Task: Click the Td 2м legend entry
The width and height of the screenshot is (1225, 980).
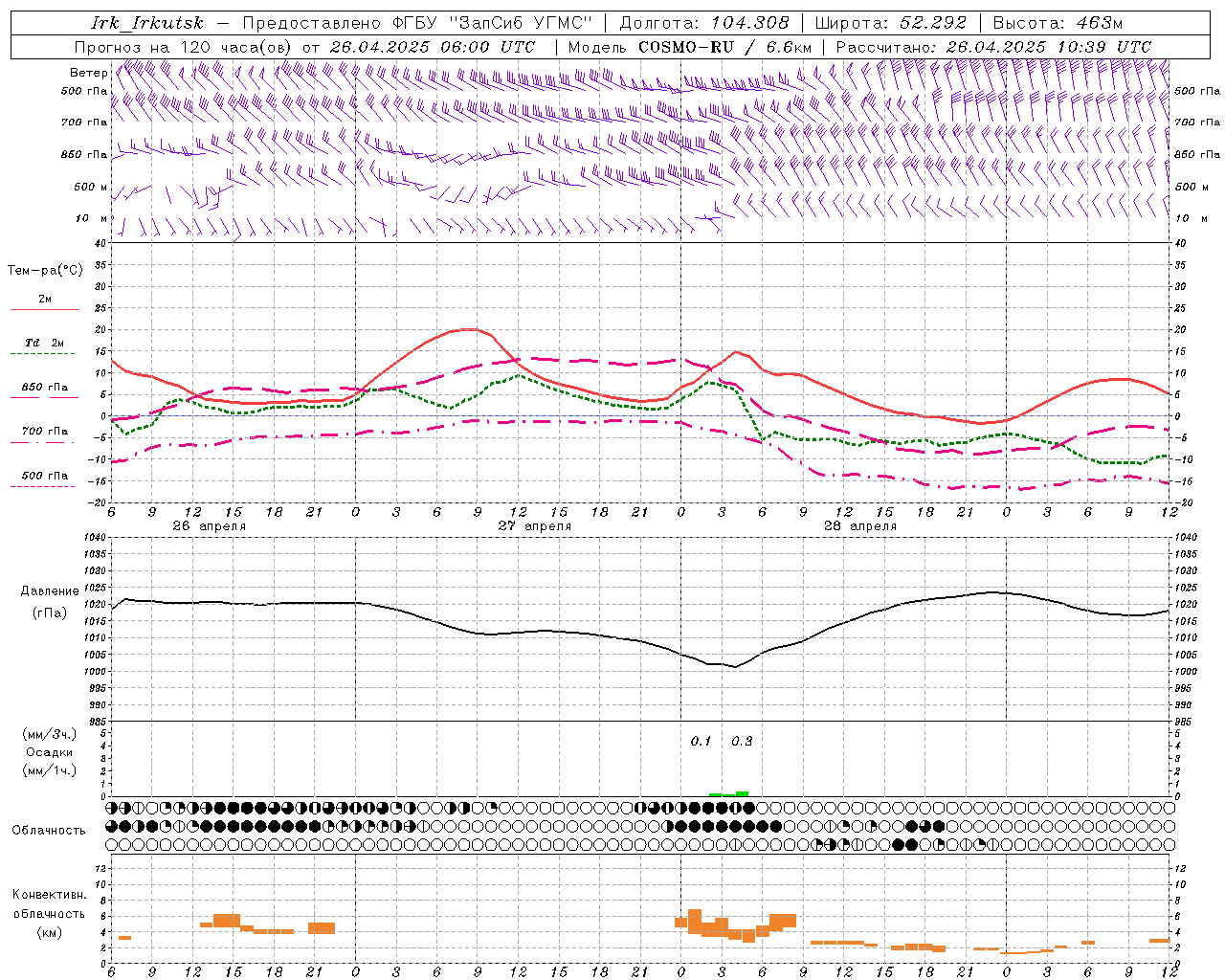Action: tap(44, 343)
